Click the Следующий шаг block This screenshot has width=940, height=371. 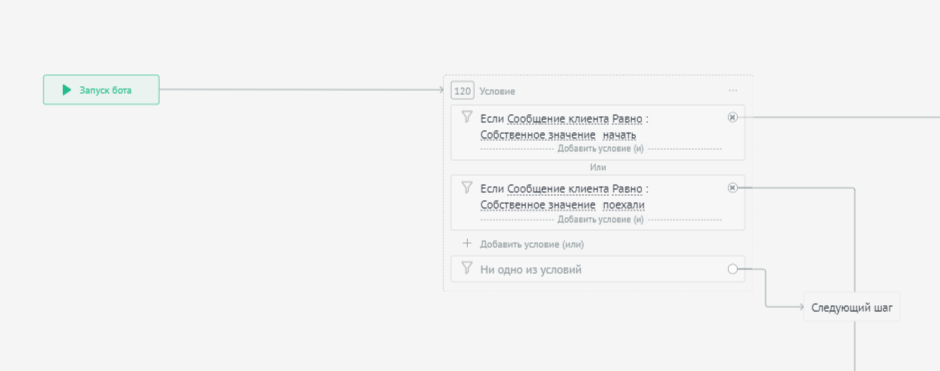click(851, 307)
